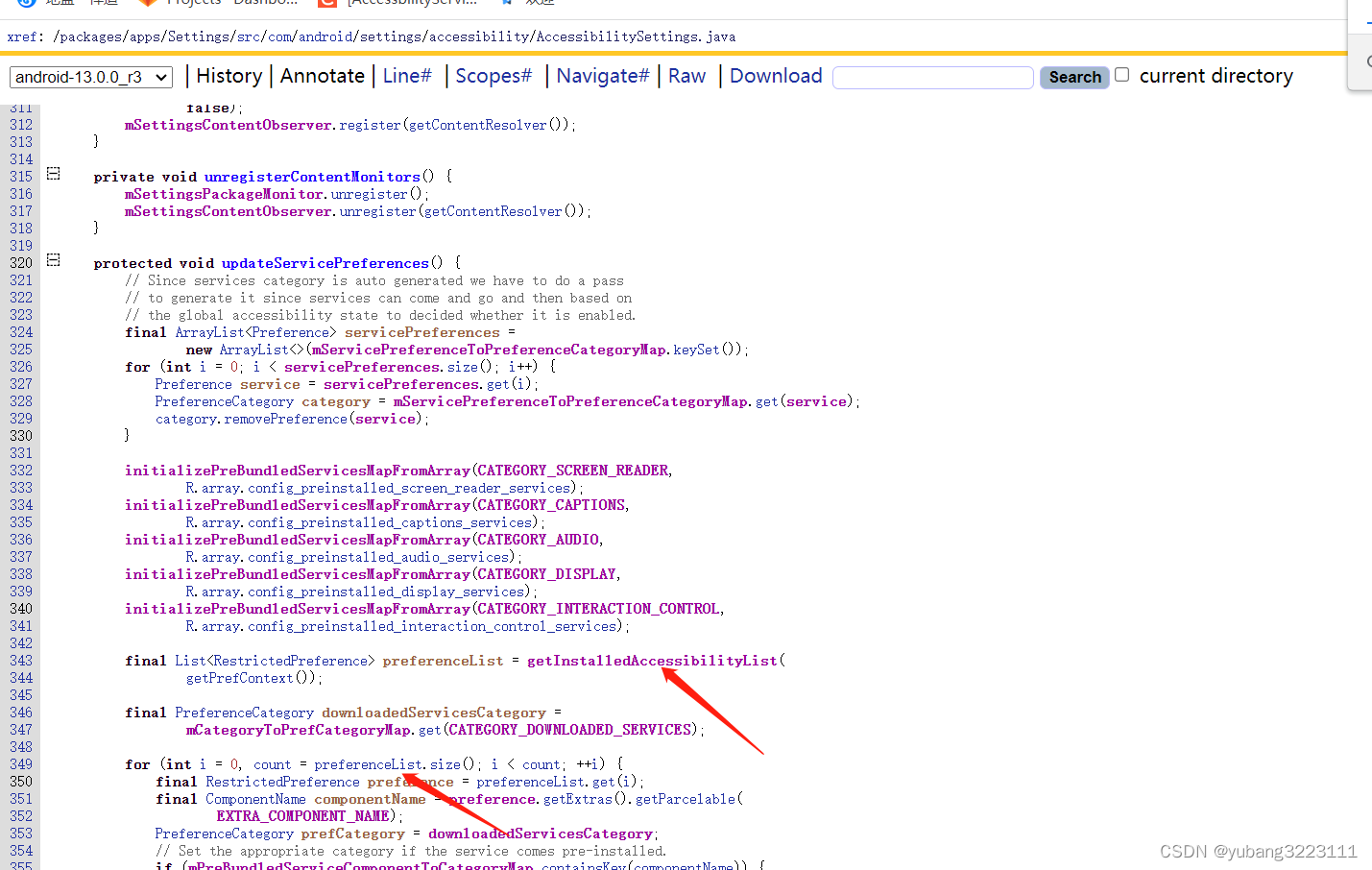The image size is (1372, 870).
Task: Click the Navigate# control
Action: [602, 75]
